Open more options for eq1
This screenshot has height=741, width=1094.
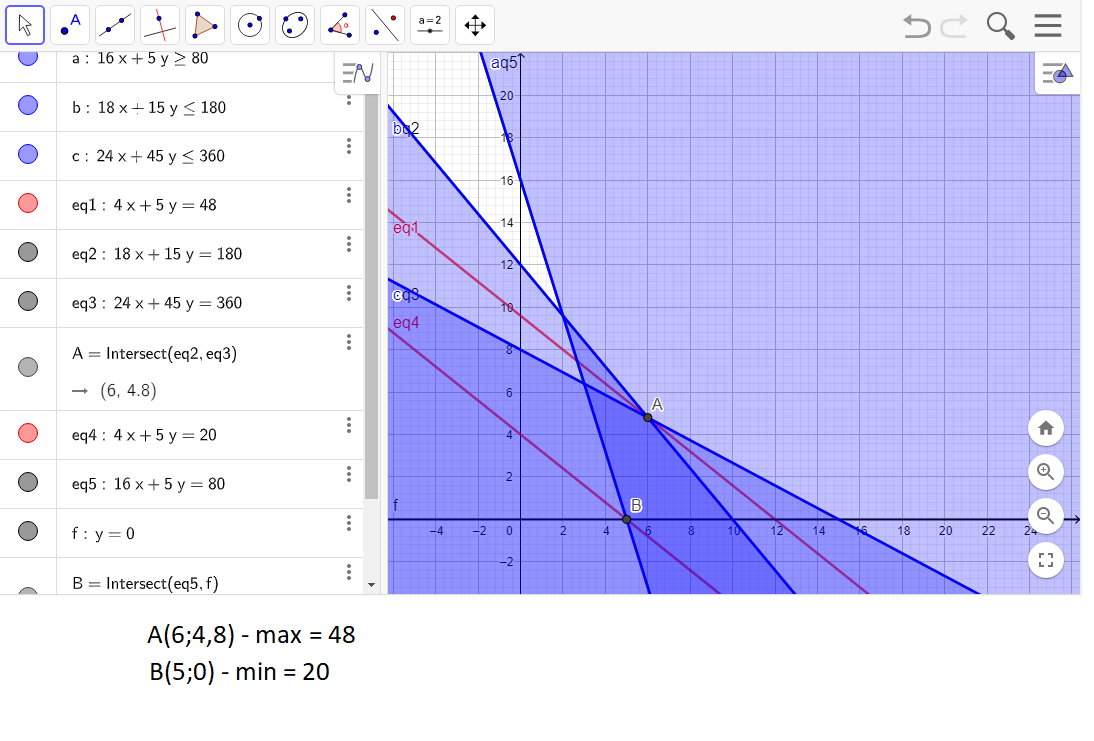(349, 195)
